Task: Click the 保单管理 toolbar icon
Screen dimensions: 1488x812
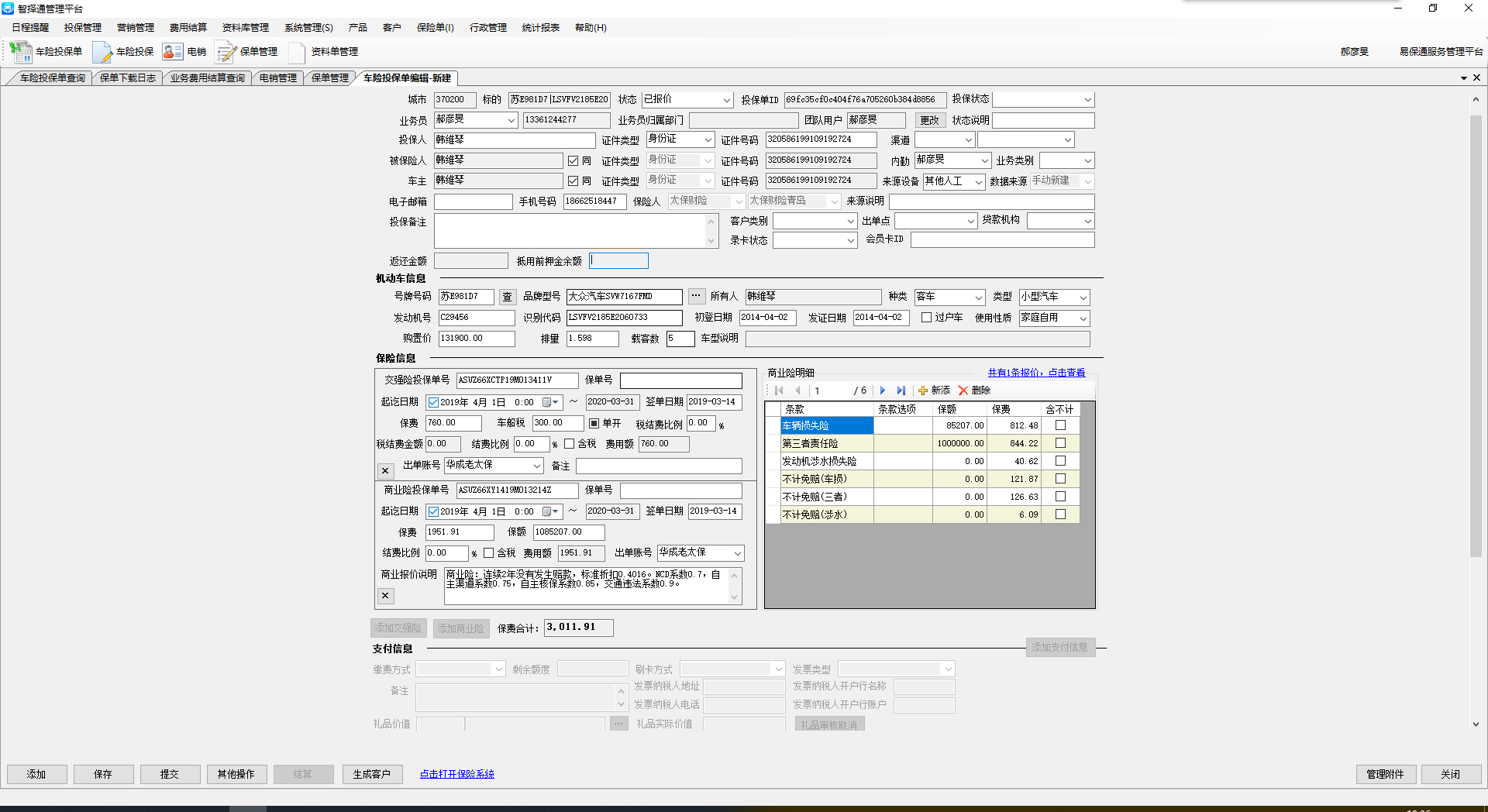Action: click(226, 52)
